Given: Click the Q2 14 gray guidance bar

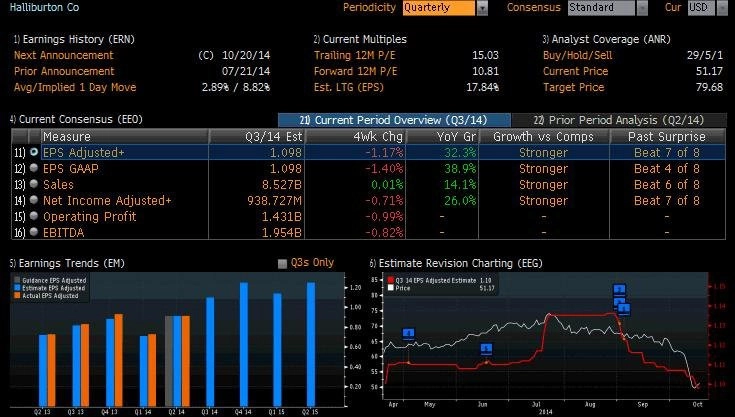Looking at the screenshot, I should coord(169,361).
